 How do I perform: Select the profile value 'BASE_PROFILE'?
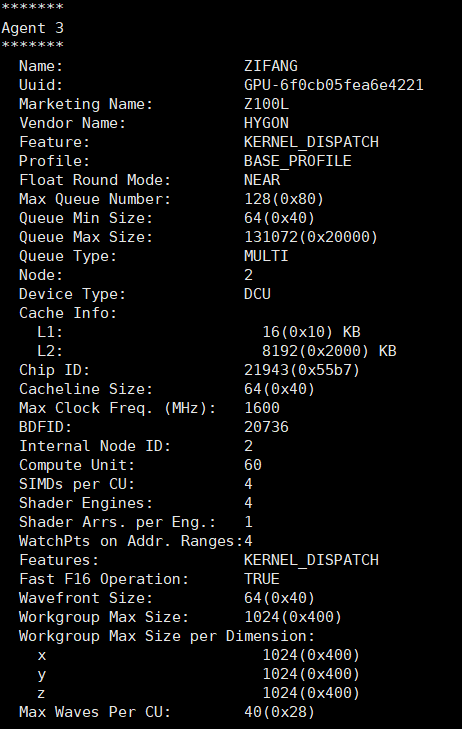(297, 161)
